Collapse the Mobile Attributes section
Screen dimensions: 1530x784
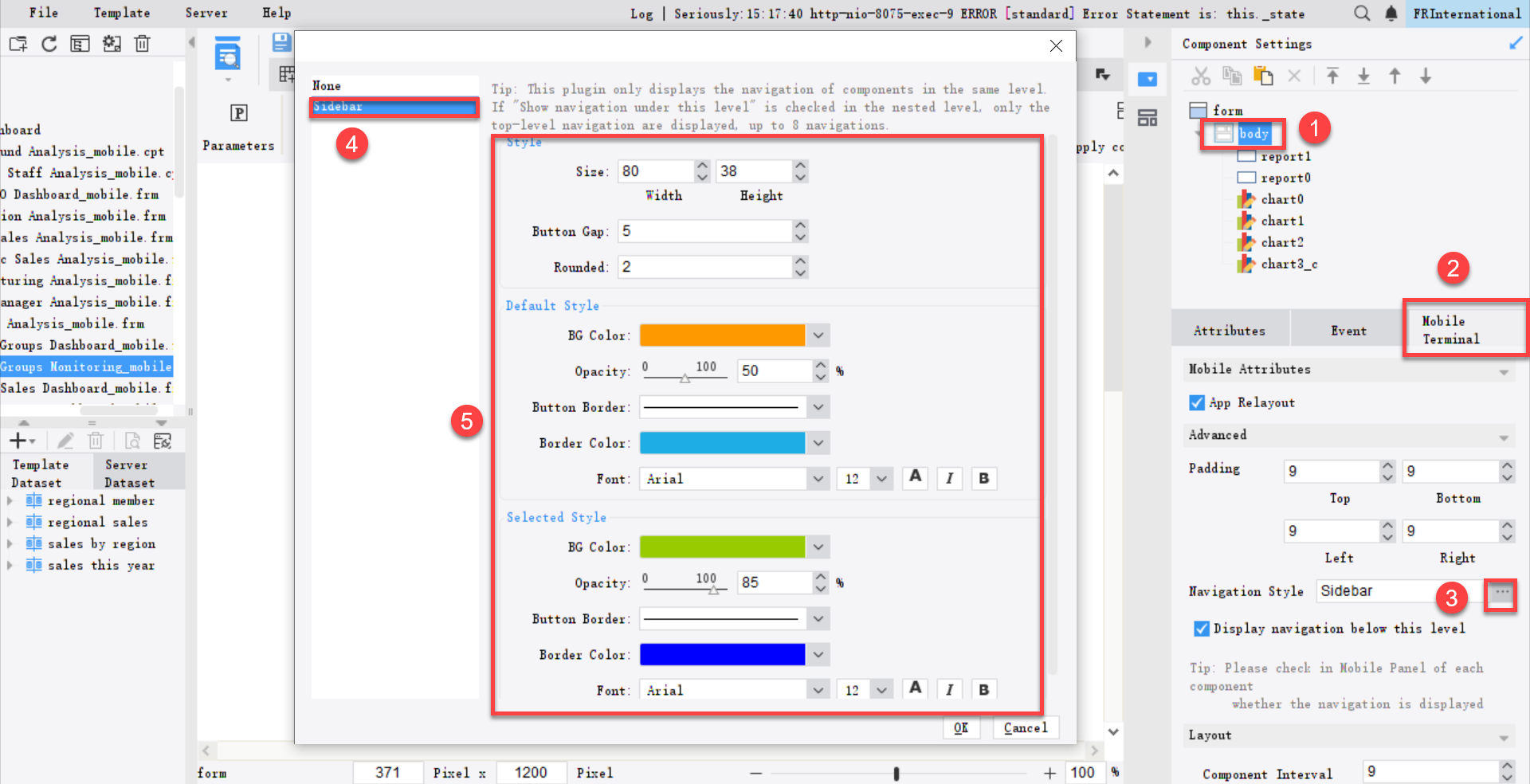(x=1504, y=371)
